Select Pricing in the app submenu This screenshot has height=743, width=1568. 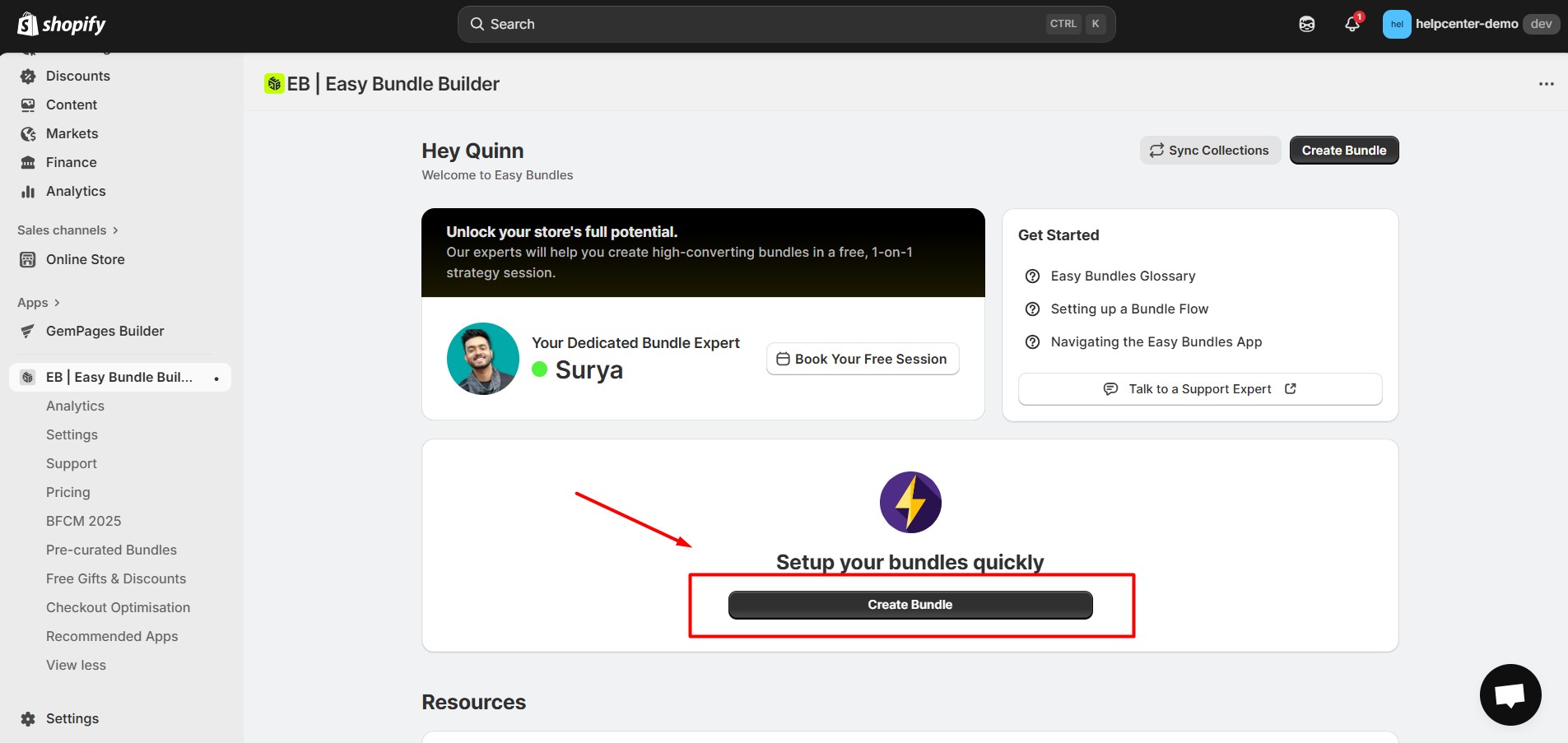coord(67,492)
